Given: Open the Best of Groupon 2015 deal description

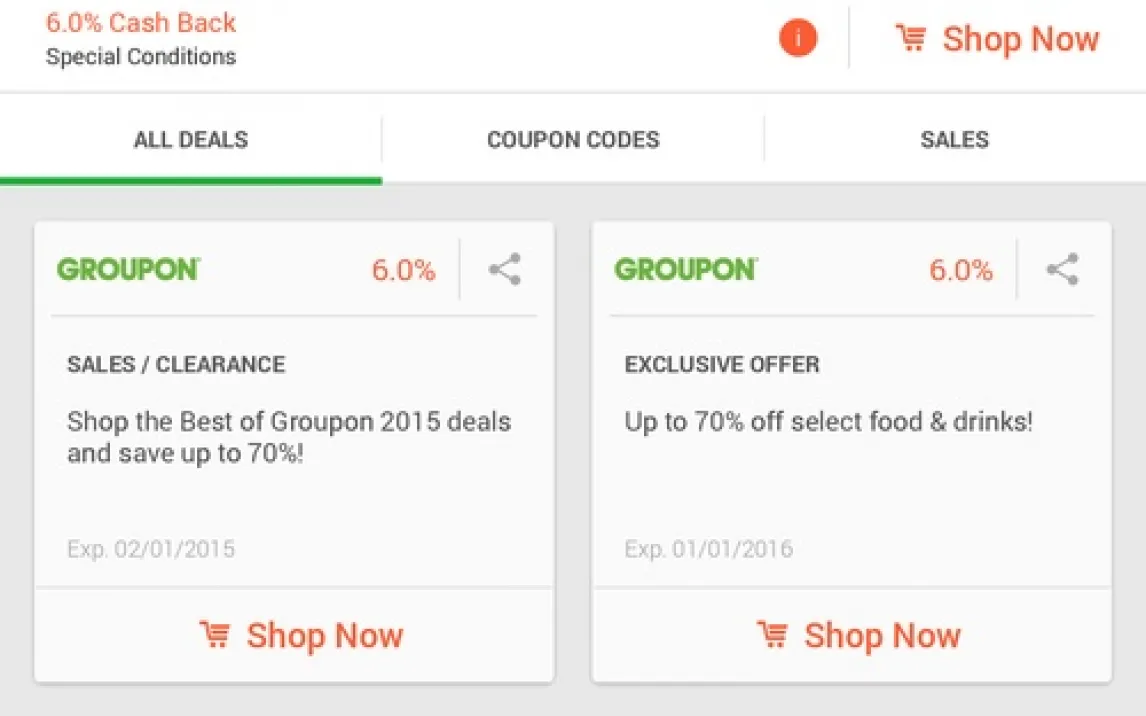Looking at the screenshot, I should point(289,437).
